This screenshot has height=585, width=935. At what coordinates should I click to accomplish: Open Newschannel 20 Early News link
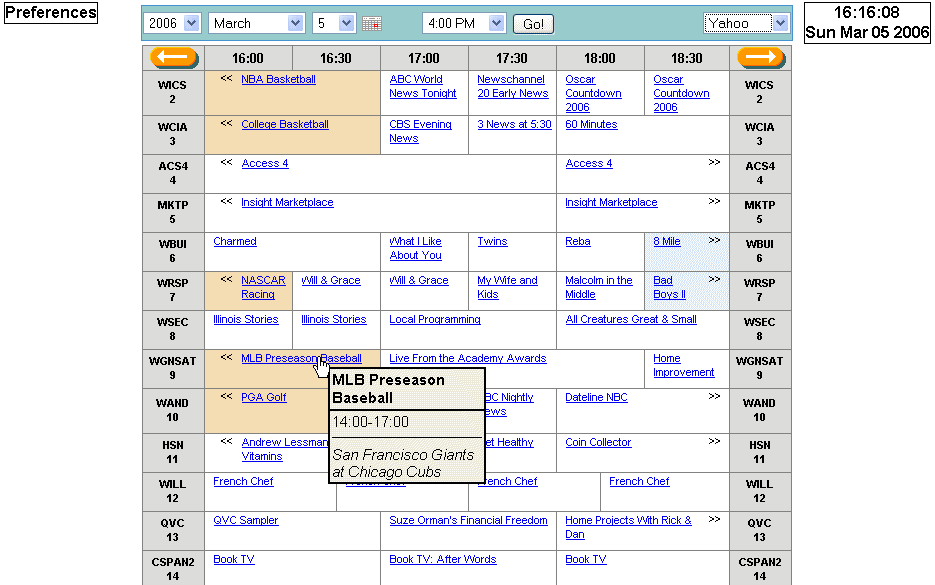click(512, 86)
